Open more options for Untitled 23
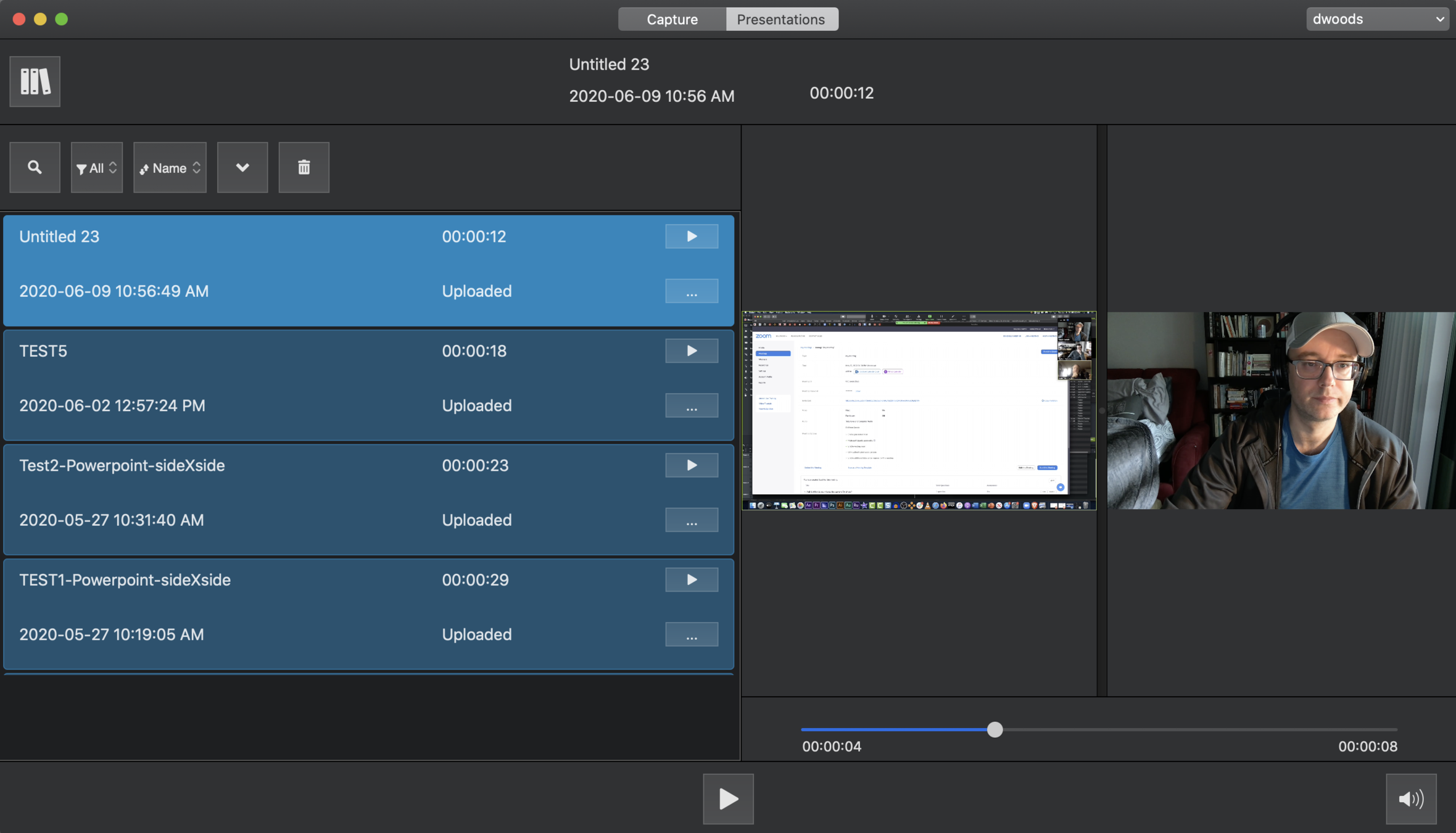1456x833 pixels. point(691,291)
